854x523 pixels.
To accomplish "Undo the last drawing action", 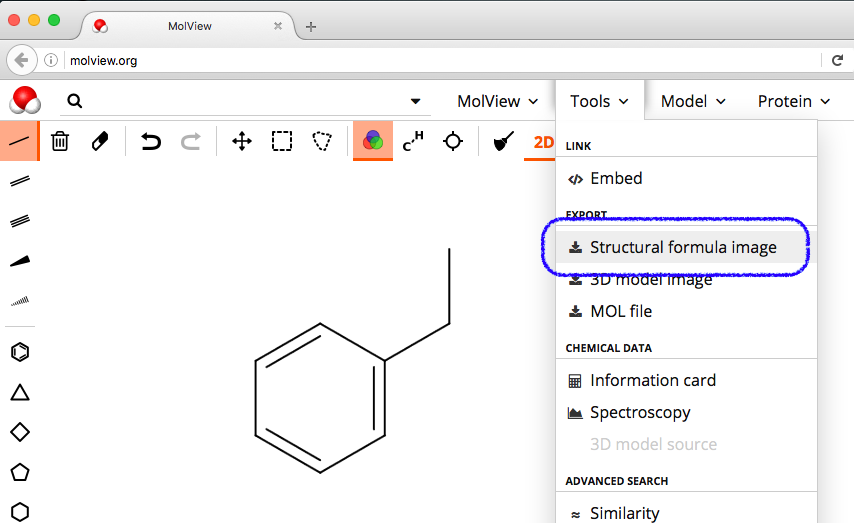I will 151,142.
